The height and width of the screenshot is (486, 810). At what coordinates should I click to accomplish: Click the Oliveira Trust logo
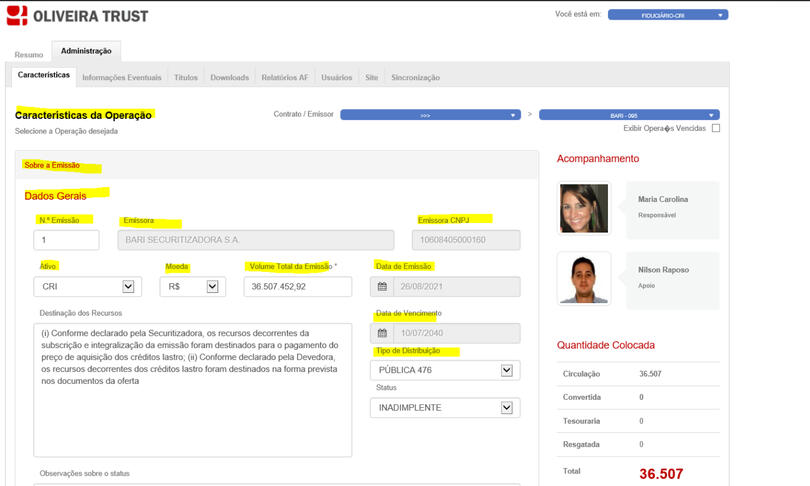[x=75, y=15]
